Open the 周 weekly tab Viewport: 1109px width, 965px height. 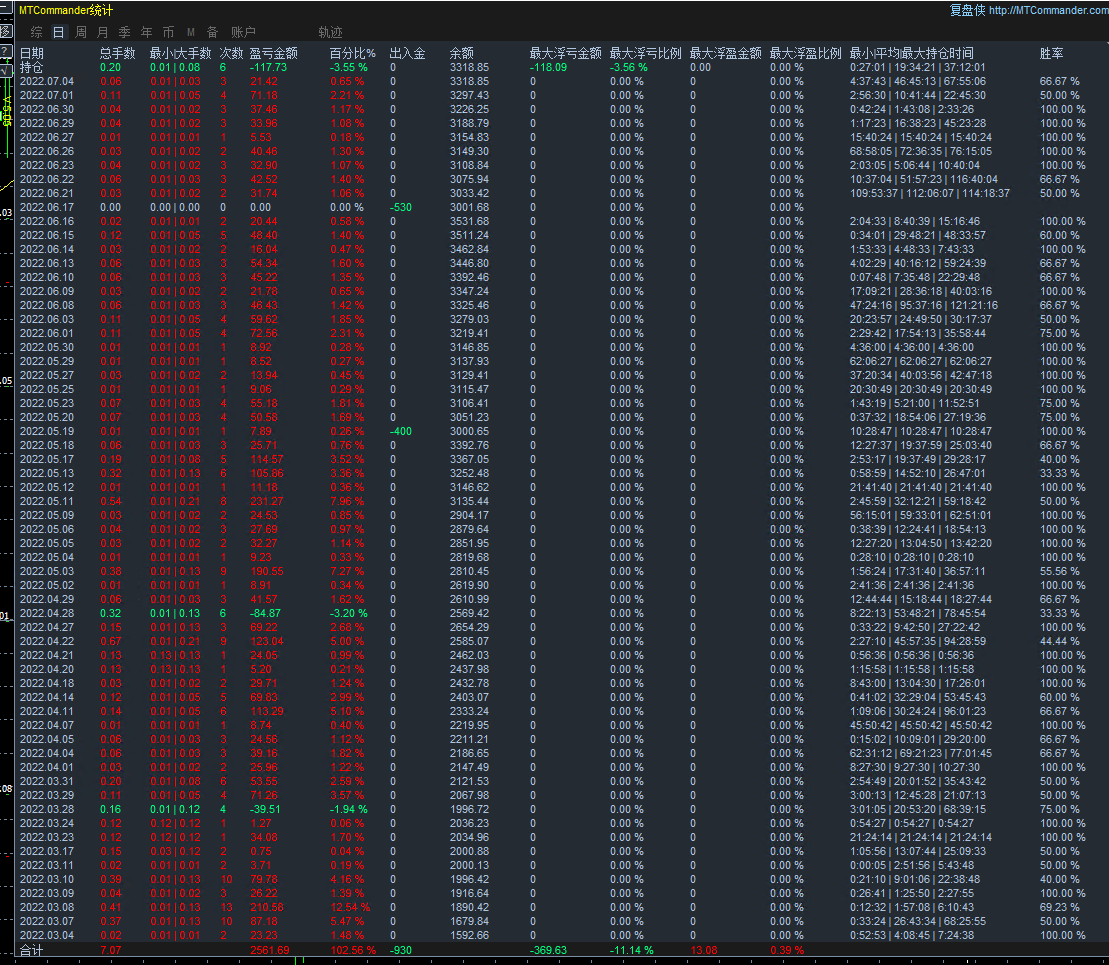(81, 32)
